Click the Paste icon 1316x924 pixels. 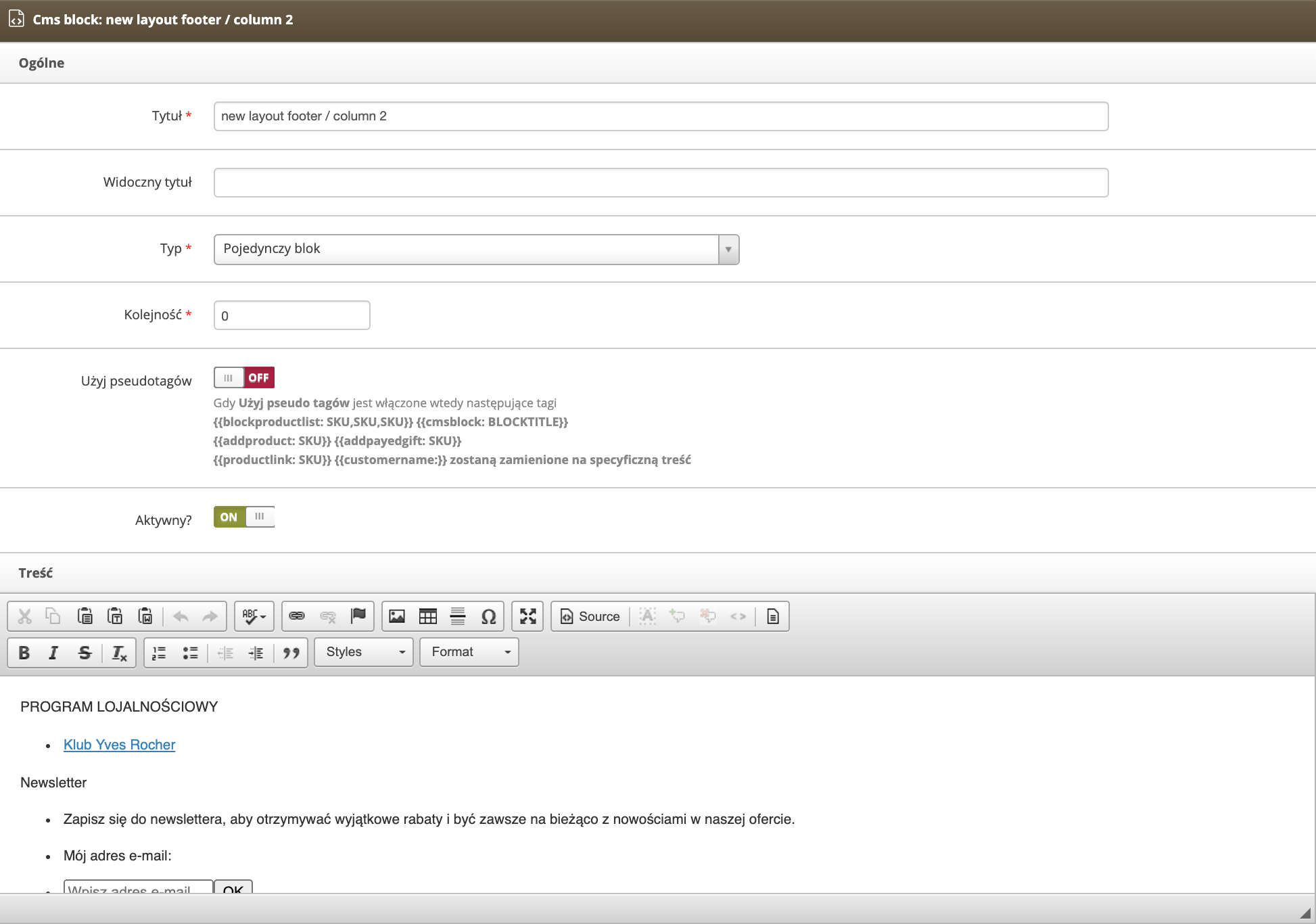85,616
